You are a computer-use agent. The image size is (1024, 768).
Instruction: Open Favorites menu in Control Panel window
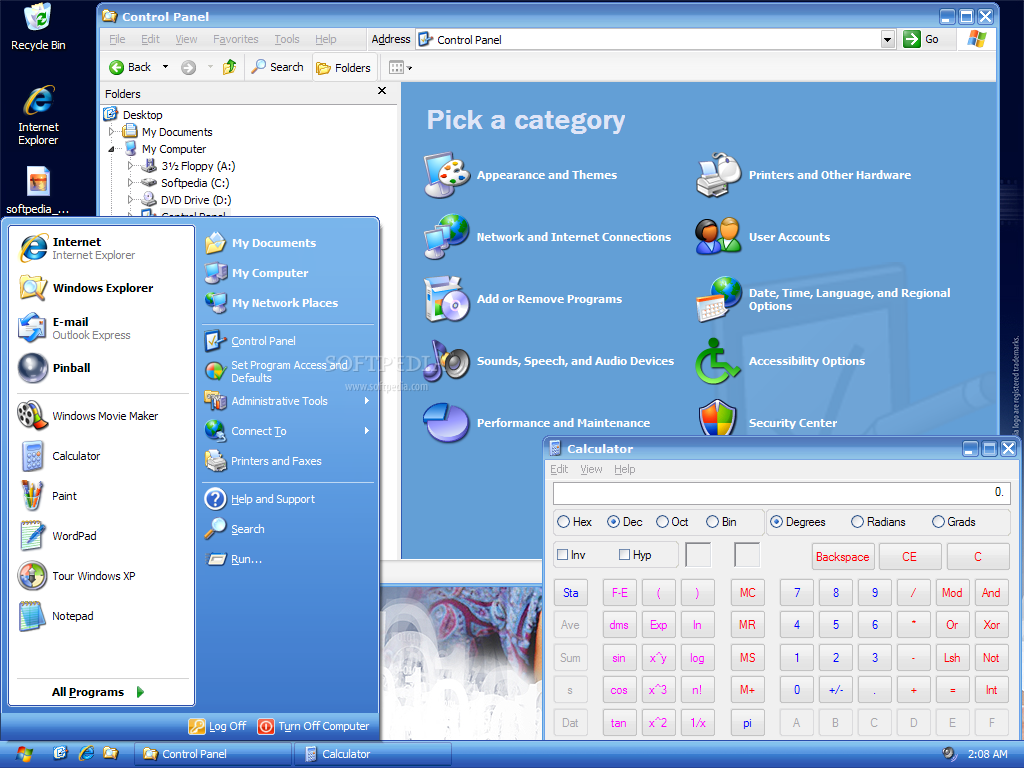(235, 39)
